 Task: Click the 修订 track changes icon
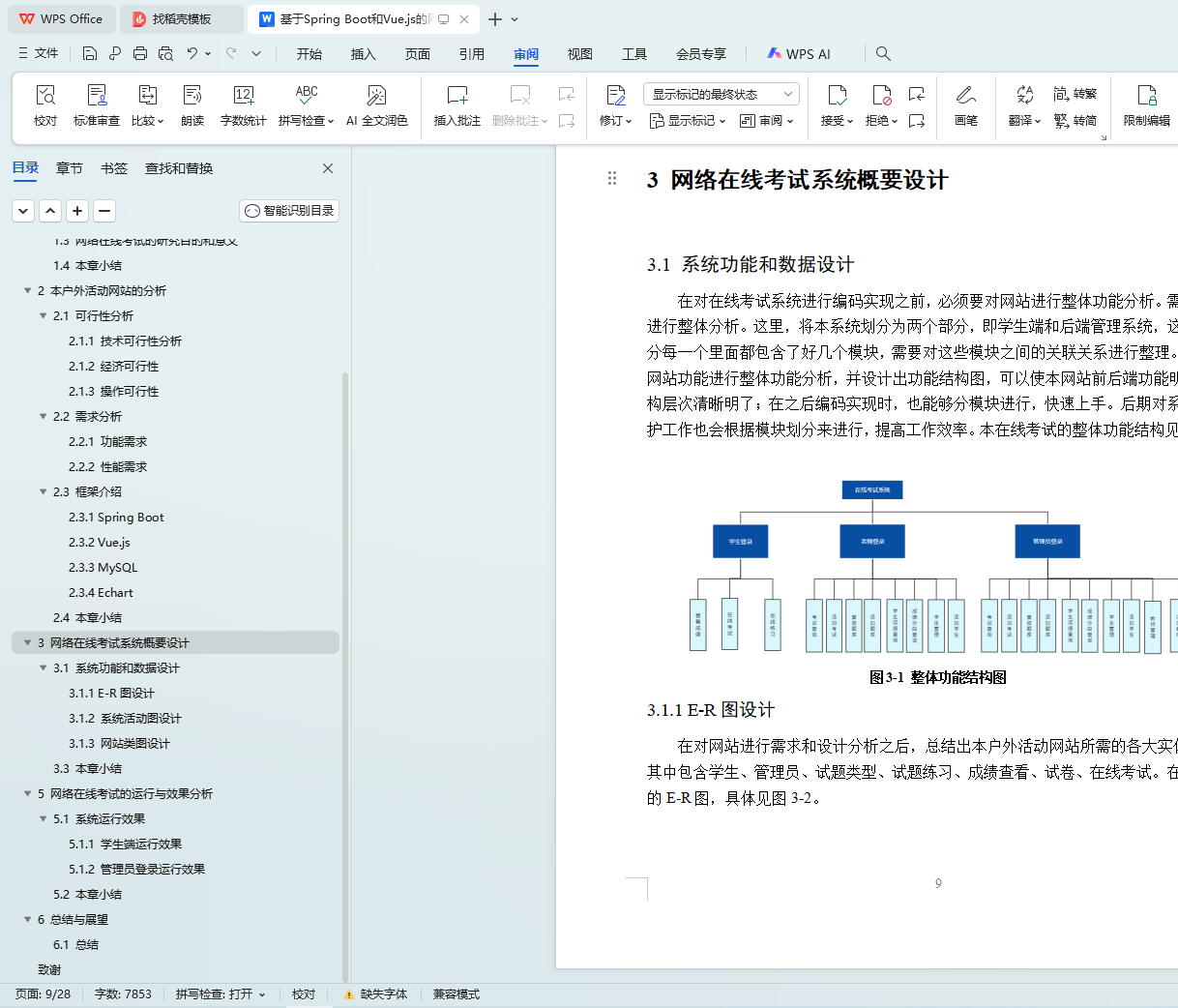[616, 95]
